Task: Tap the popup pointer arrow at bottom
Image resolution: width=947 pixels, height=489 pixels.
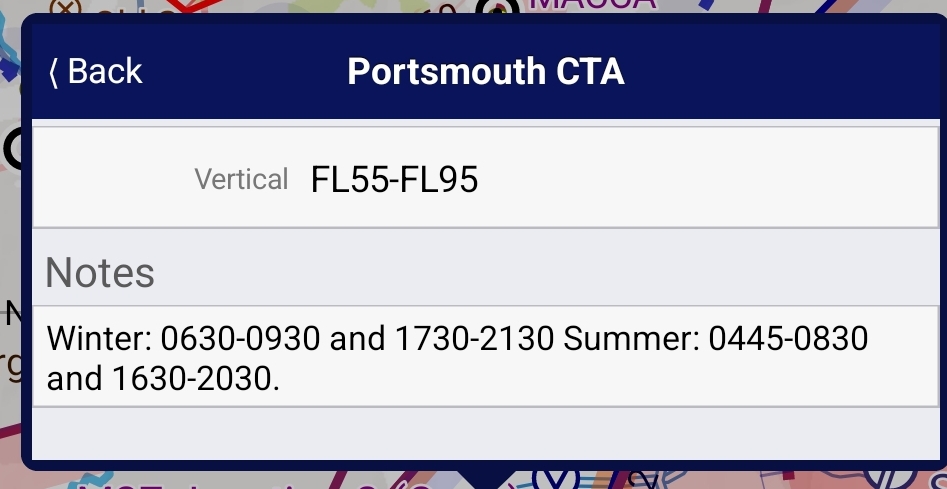Action: [485, 478]
